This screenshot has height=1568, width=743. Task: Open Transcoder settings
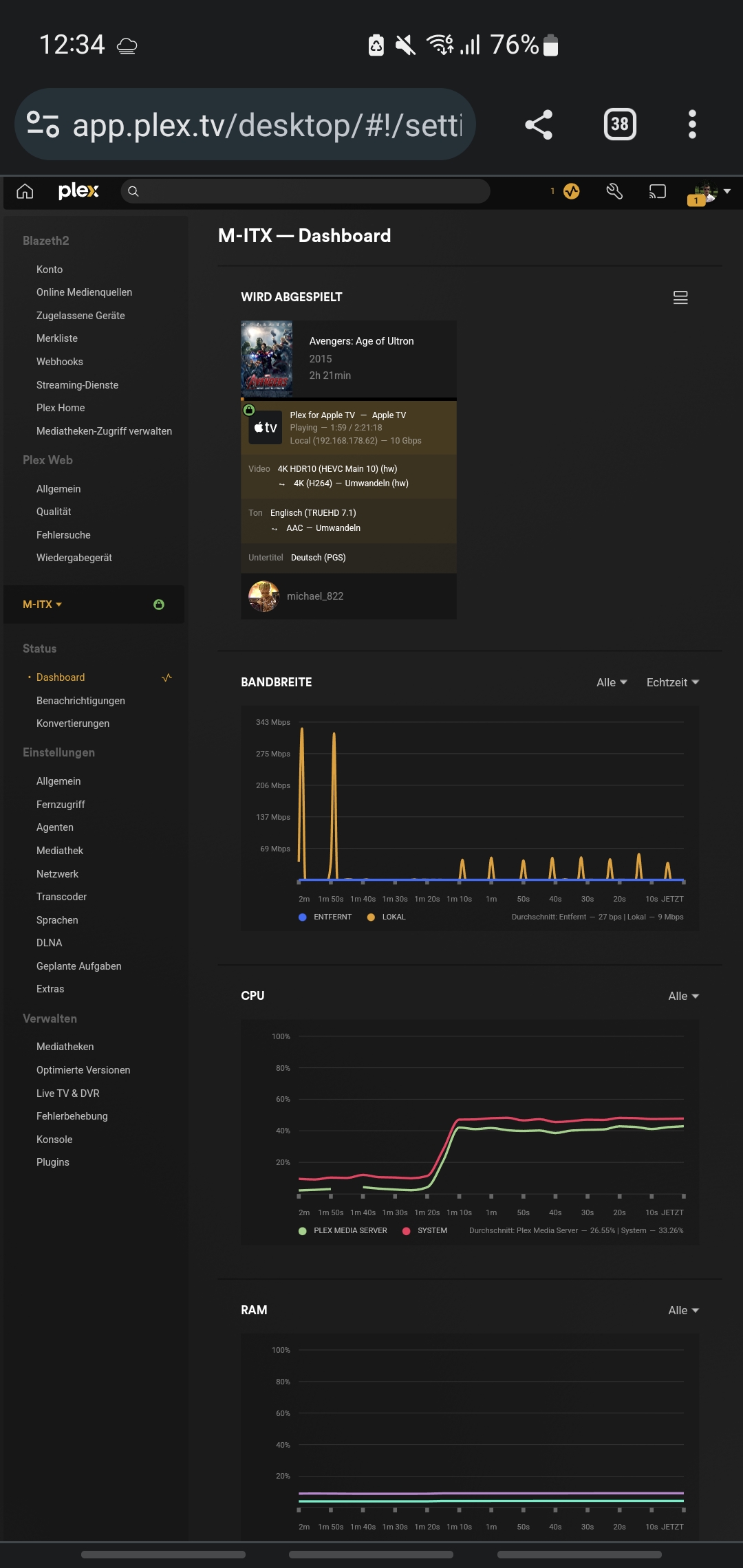point(61,897)
